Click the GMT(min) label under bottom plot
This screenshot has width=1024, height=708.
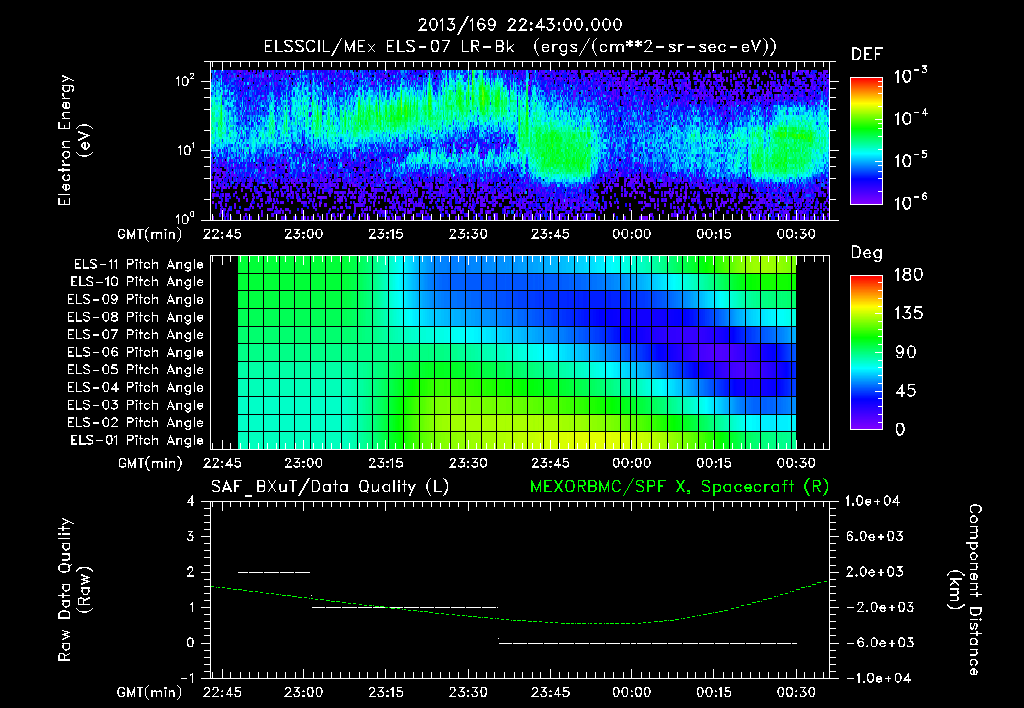pos(149,693)
